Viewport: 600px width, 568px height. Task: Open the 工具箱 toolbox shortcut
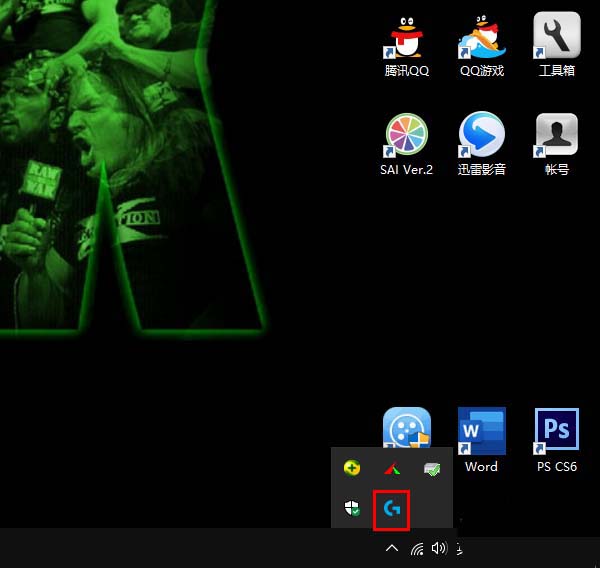pos(557,38)
